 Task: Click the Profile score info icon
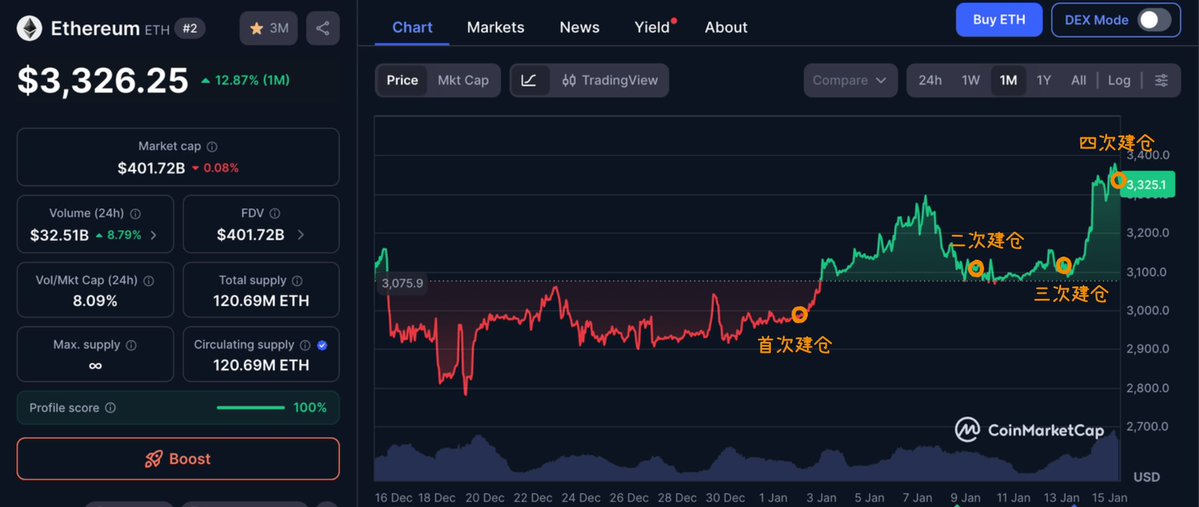pos(110,408)
